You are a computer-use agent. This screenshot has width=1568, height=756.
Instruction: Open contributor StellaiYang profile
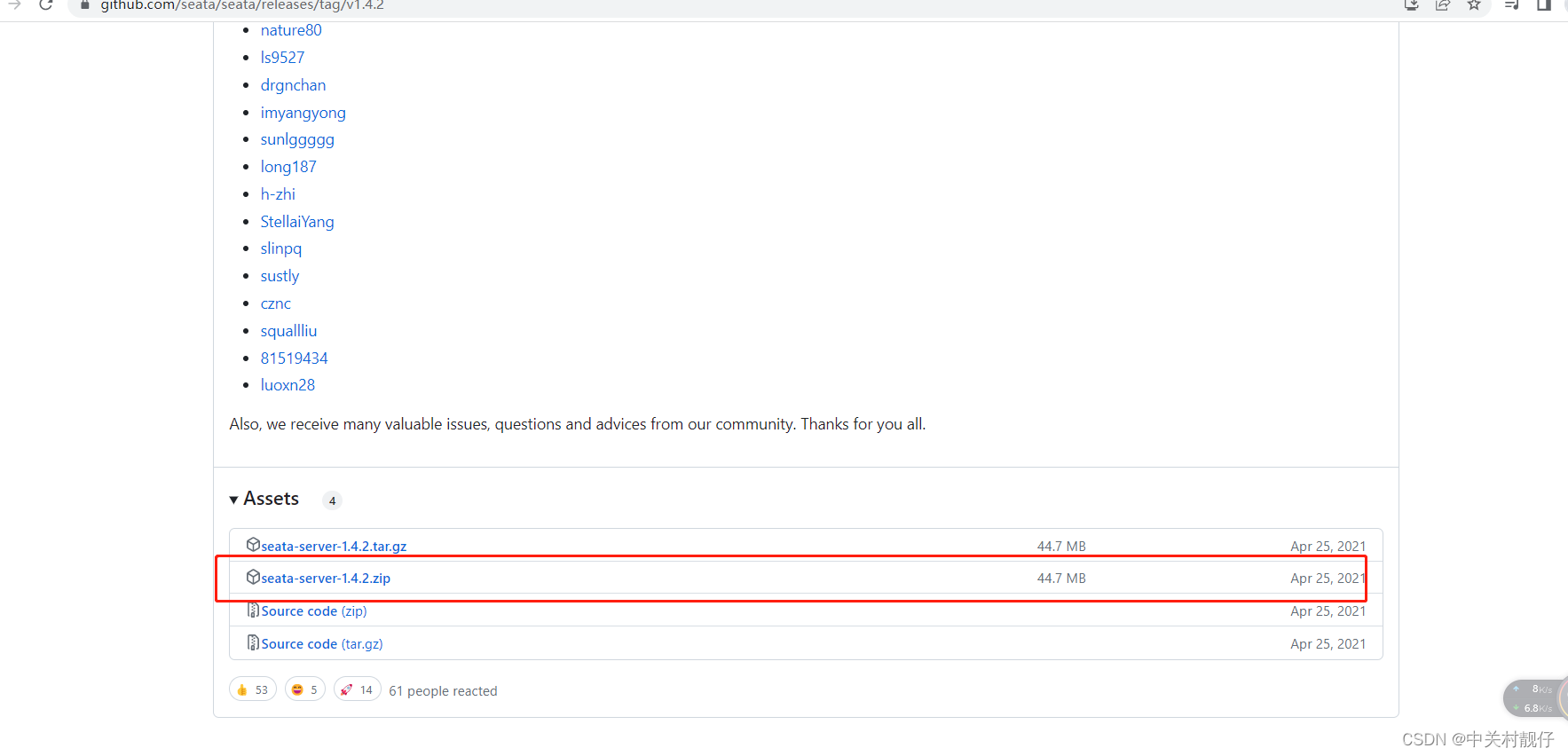tap(297, 222)
